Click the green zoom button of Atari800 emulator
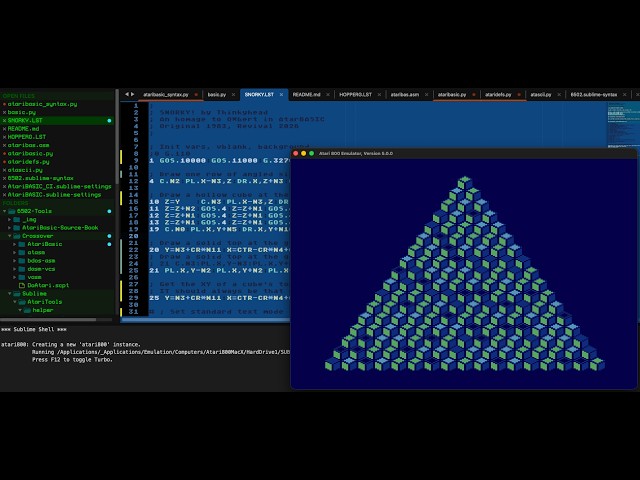The width and height of the screenshot is (640, 480). (x=311, y=153)
